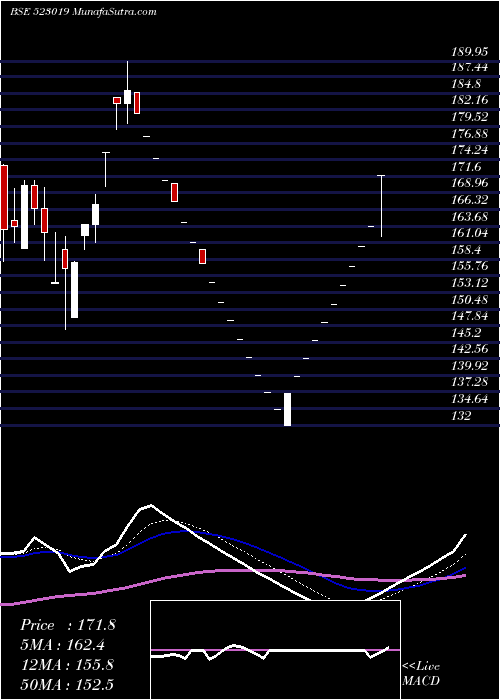The height and width of the screenshot is (700, 500).
Task: Click the 179.52 price axis label
Action: 469,117
